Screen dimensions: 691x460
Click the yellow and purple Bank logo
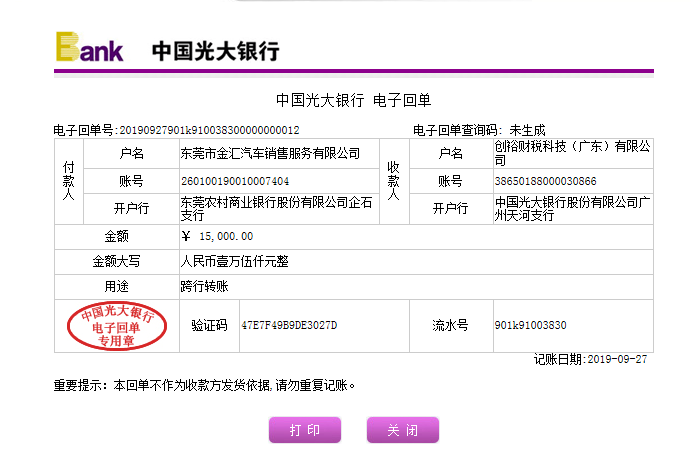pos(89,47)
